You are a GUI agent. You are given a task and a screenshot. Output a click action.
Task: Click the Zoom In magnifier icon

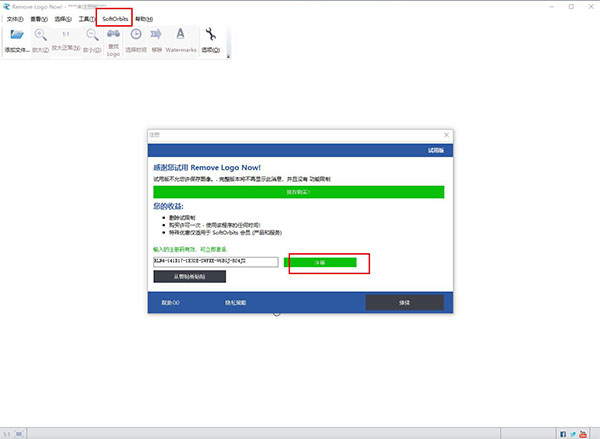(x=42, y=36)
